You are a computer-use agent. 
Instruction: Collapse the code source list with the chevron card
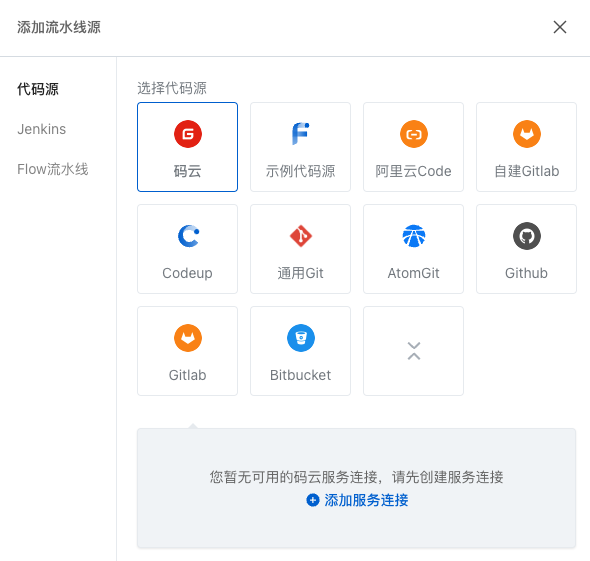(413, 351)
